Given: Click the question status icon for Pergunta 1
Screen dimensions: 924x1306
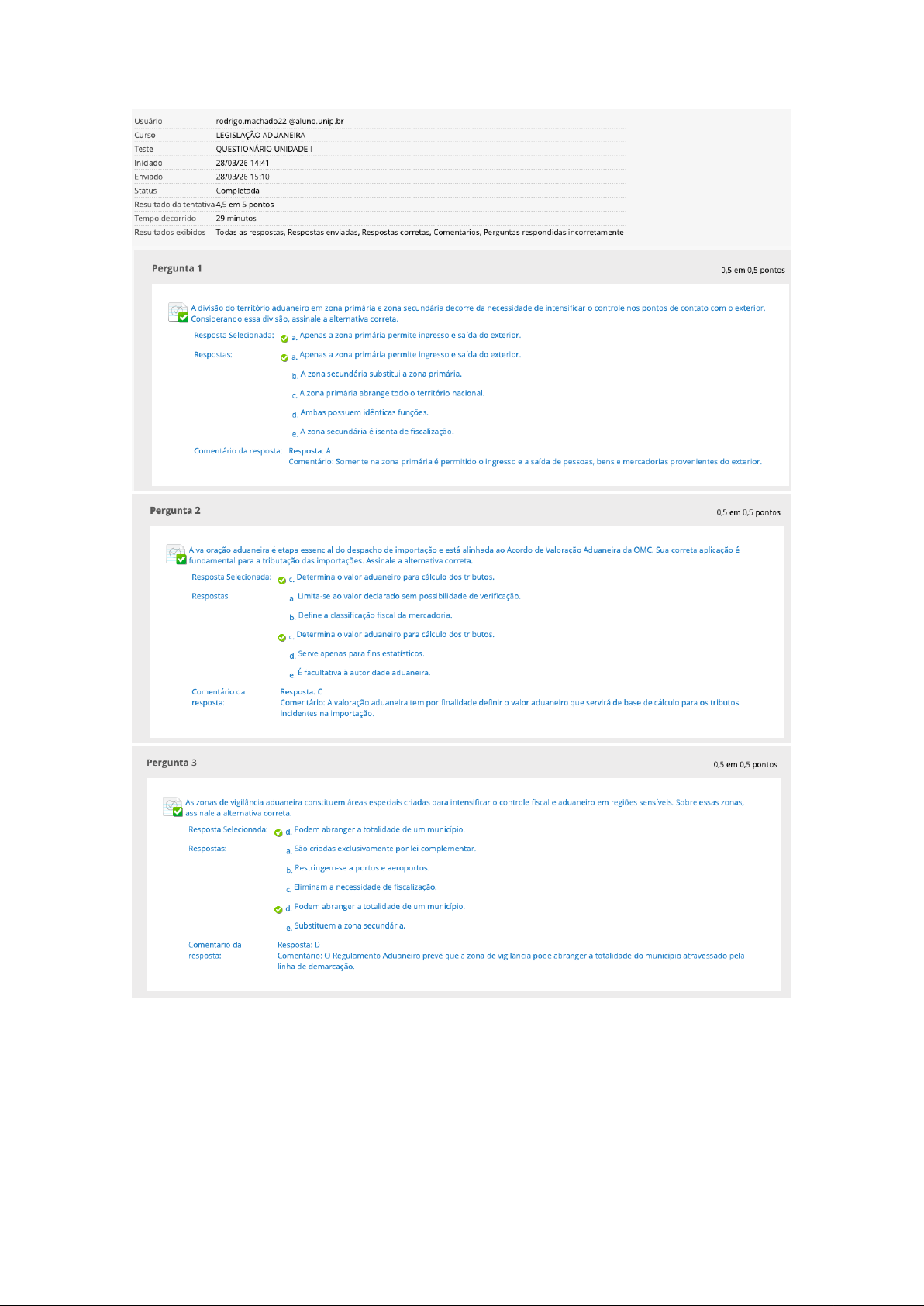Looking at the screenshot, I should [x=178, y=312].
